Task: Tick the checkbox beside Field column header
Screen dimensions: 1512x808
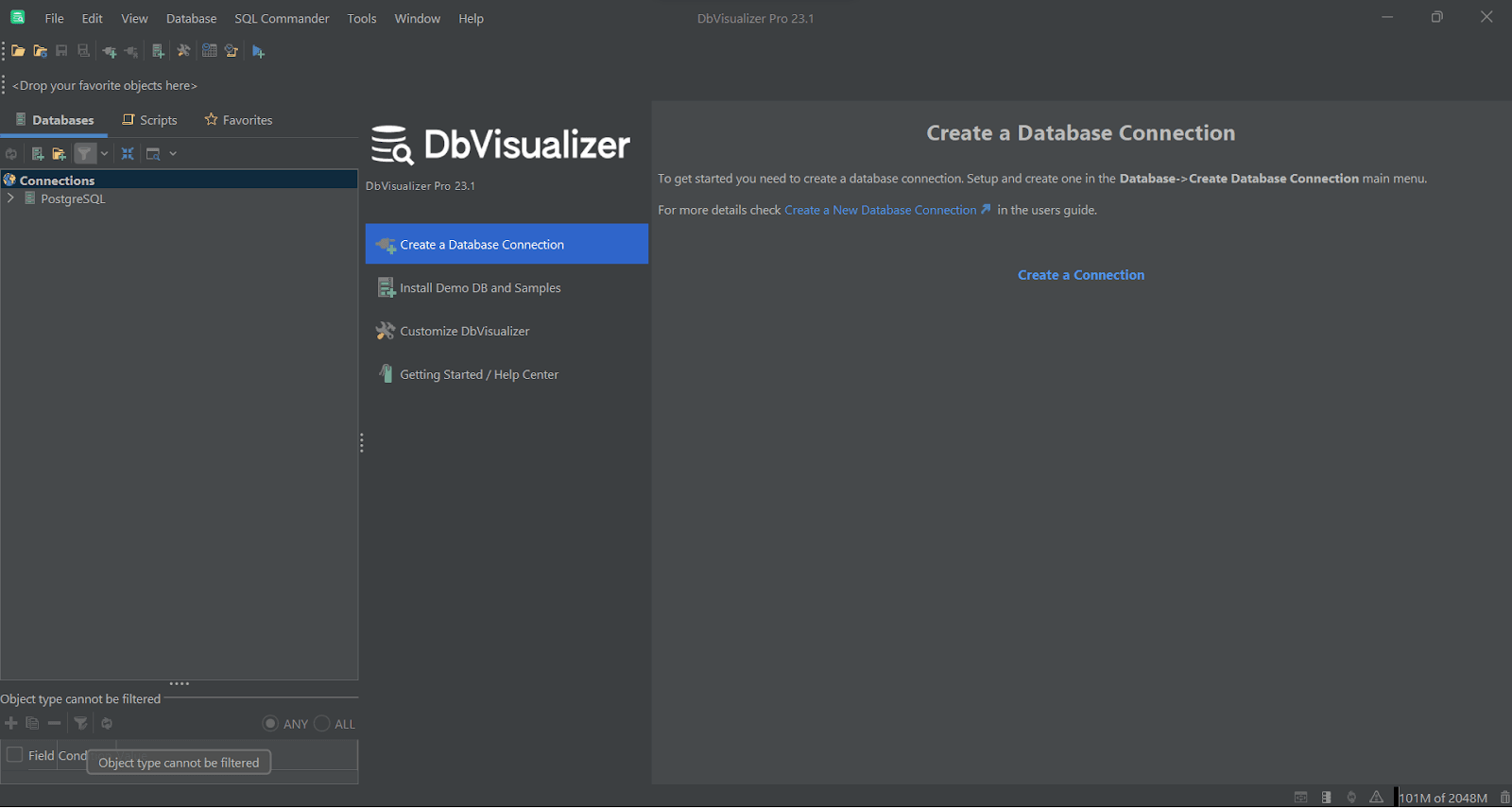Action: [x=15, y=755]
